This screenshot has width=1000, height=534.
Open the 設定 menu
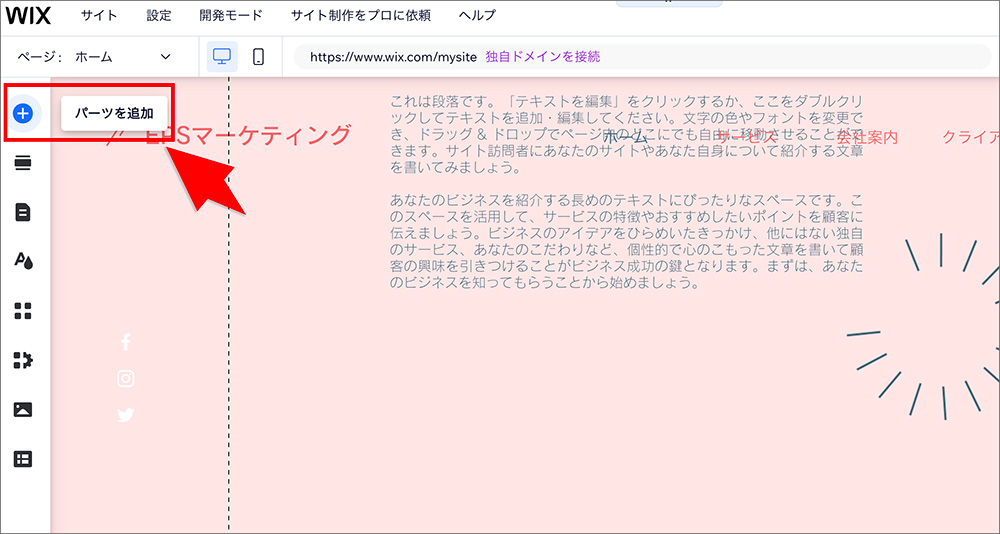pyautogui.click(x=159, y=16)
